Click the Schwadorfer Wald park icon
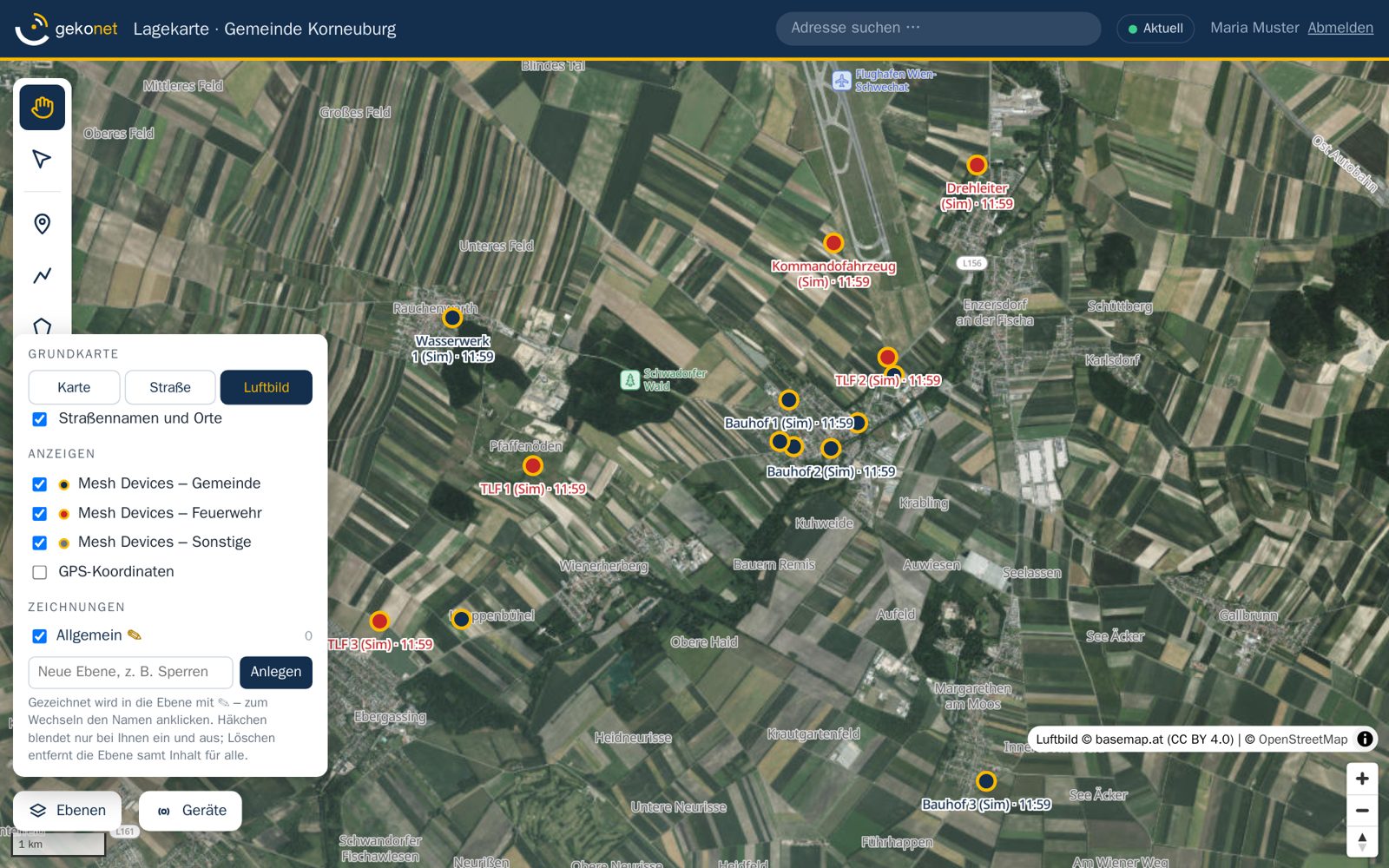The image size is (1389, 868). tap(630, 379)
